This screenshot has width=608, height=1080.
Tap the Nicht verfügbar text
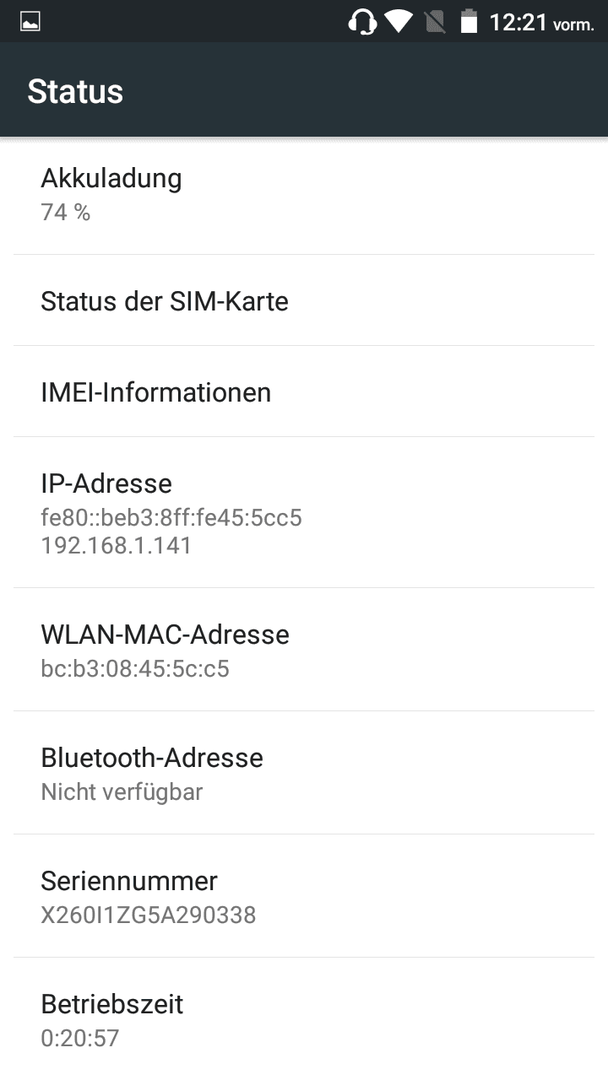pyautogui.click(x=122, y=792)
